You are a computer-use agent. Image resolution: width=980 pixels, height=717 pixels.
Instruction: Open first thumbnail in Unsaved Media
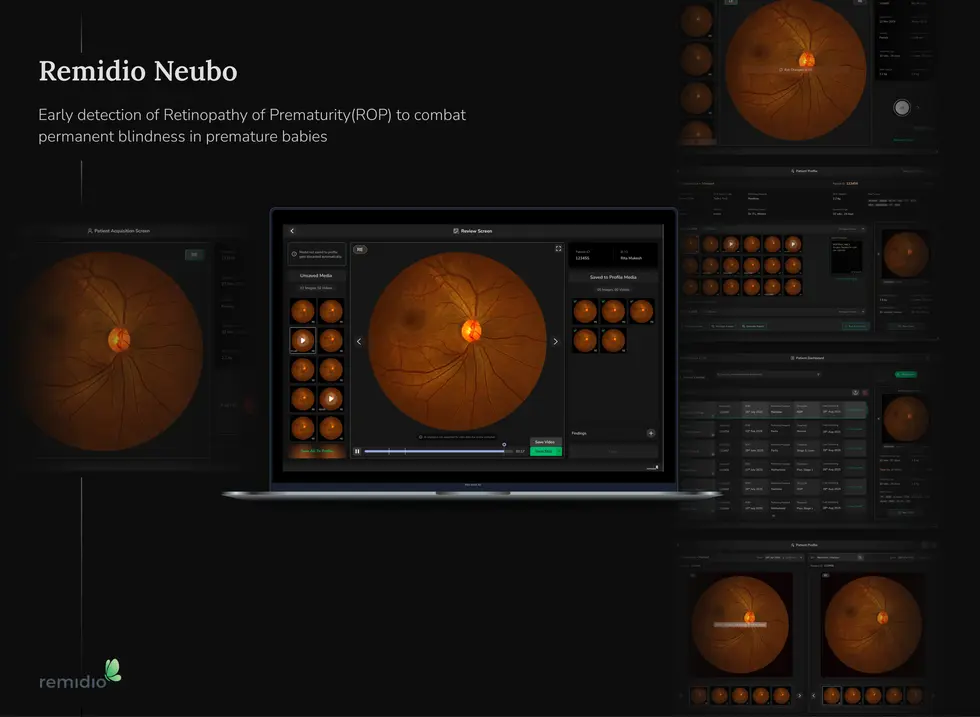click(302, 311)
